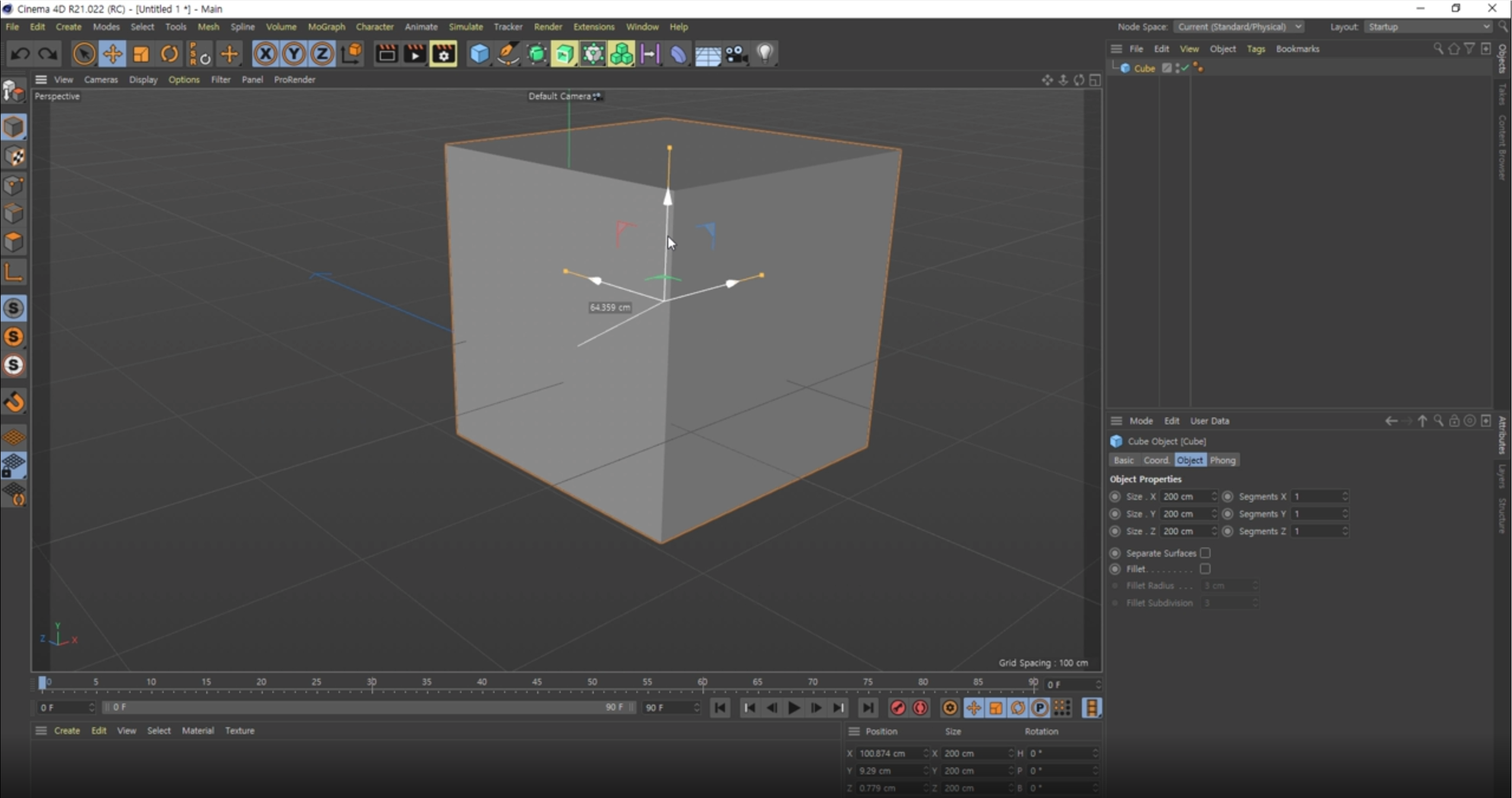Toggle the X axis lock

pos(265,54)
